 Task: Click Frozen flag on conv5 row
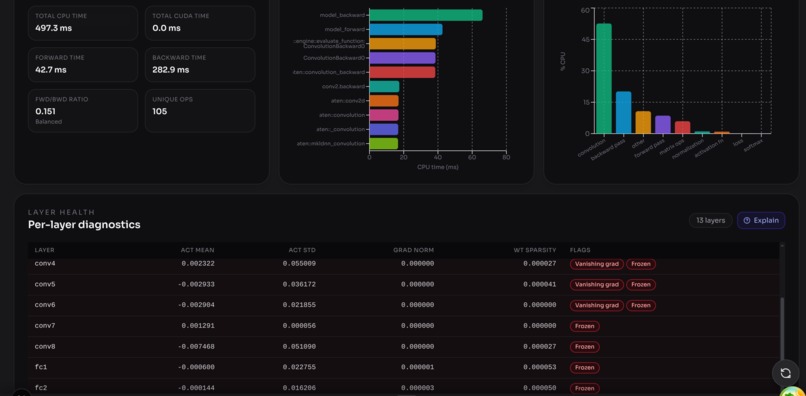pyautogui.click(x=640, y=284)
